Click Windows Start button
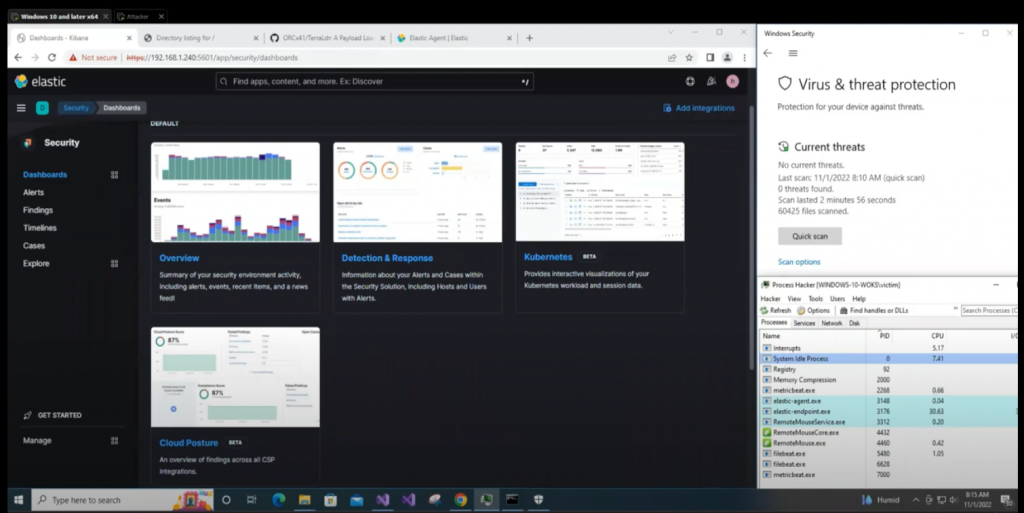The width and height of the screenshot is (1024, 513). click(x=18, y=500)
